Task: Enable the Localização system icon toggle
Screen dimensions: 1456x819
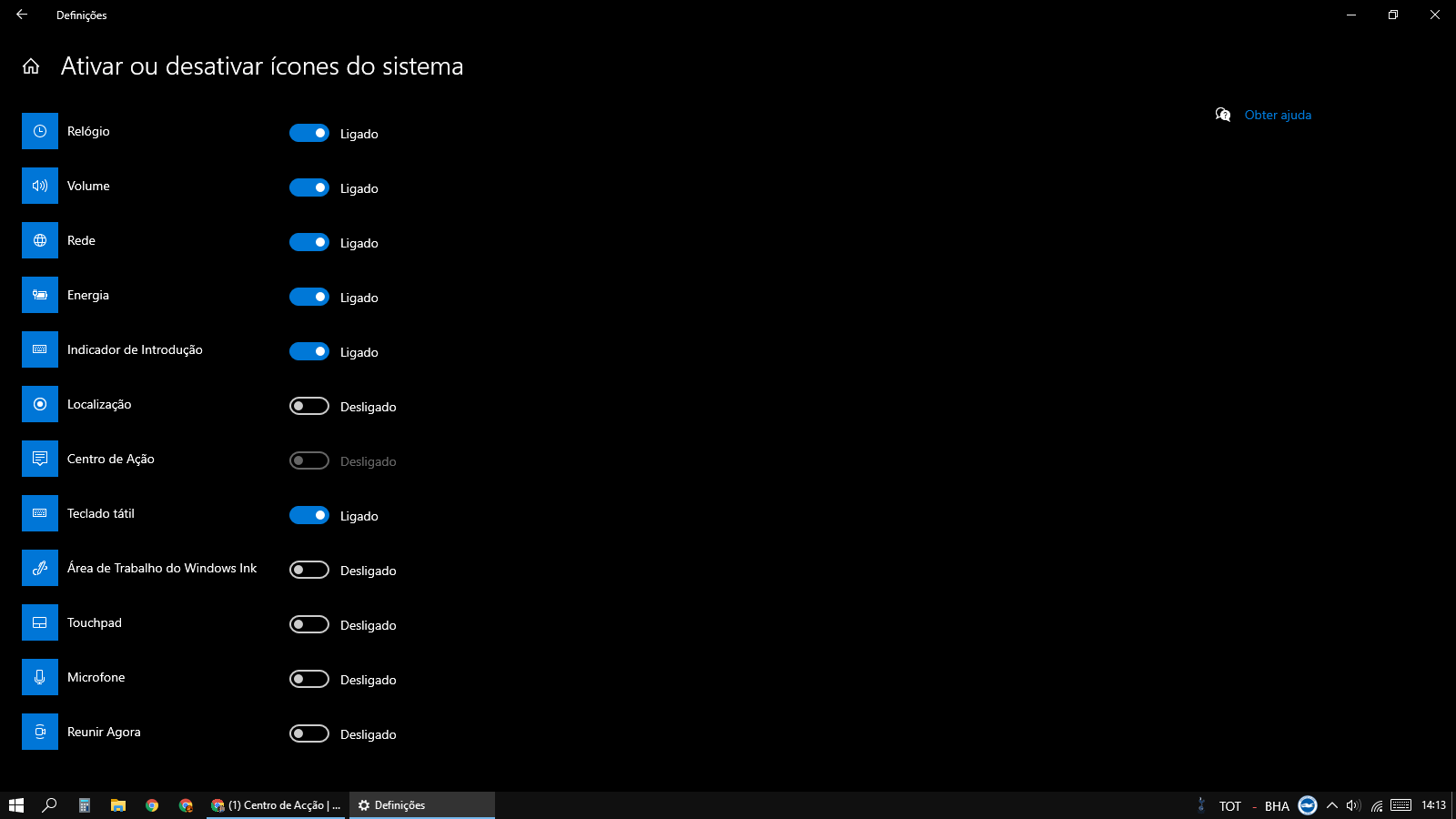Action: coord(309,406)
